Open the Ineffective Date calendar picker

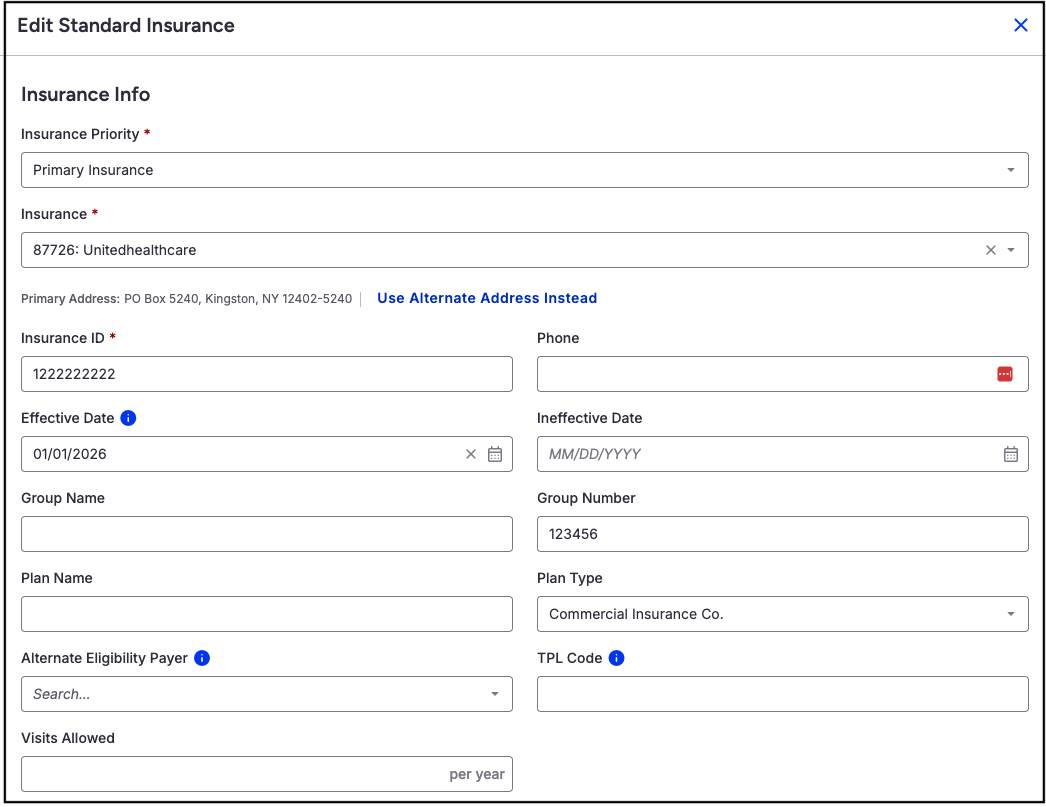pyautogui.click(x=1011, y=454)
